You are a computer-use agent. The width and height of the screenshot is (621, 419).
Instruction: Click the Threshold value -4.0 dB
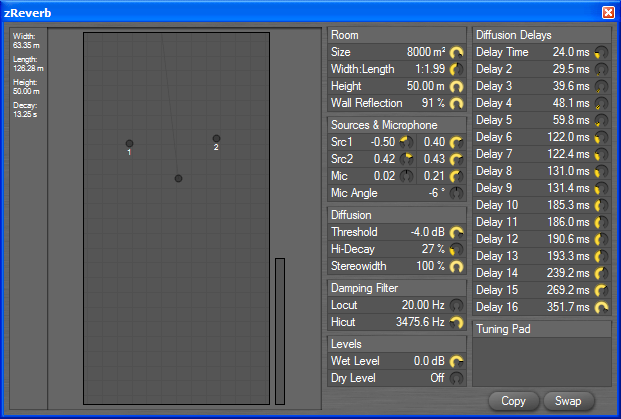point(428,232)
